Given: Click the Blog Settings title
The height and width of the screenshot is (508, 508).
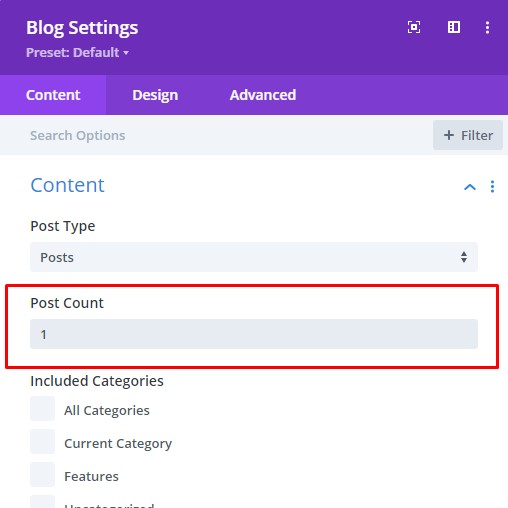Looking at the screenshot, I should [x=82, y=28].
